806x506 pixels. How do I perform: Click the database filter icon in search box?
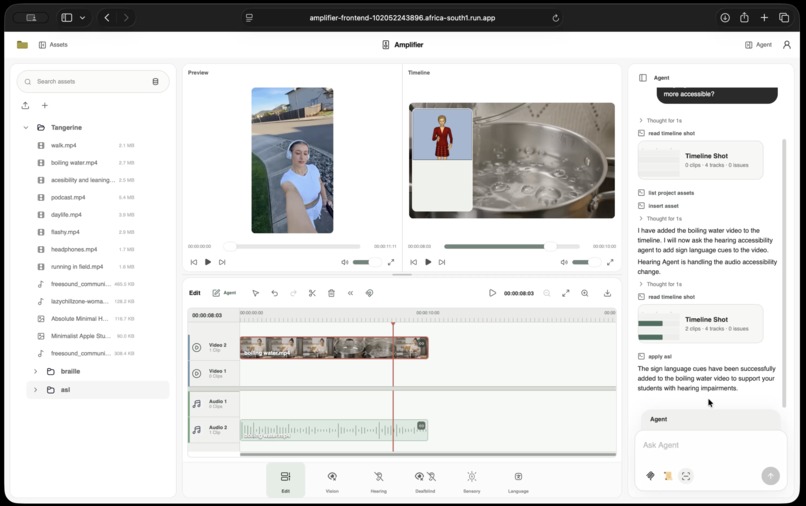155,81
